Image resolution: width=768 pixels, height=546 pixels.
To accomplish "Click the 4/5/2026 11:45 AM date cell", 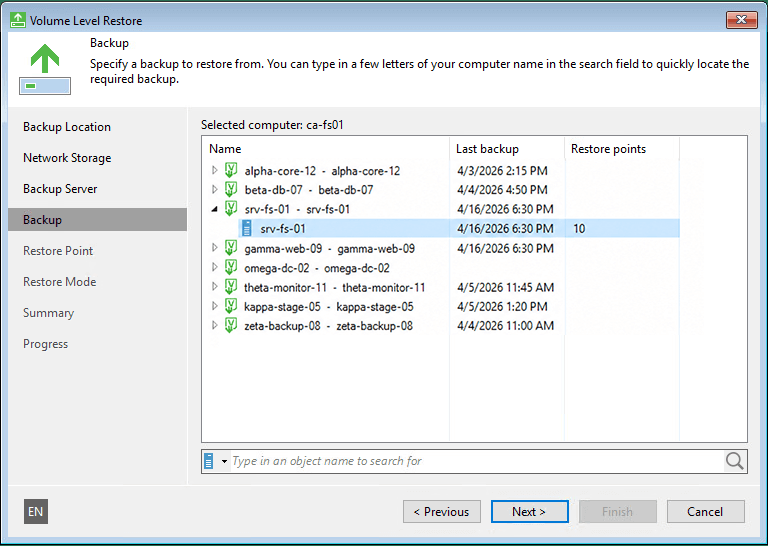I will click(505, 287).
